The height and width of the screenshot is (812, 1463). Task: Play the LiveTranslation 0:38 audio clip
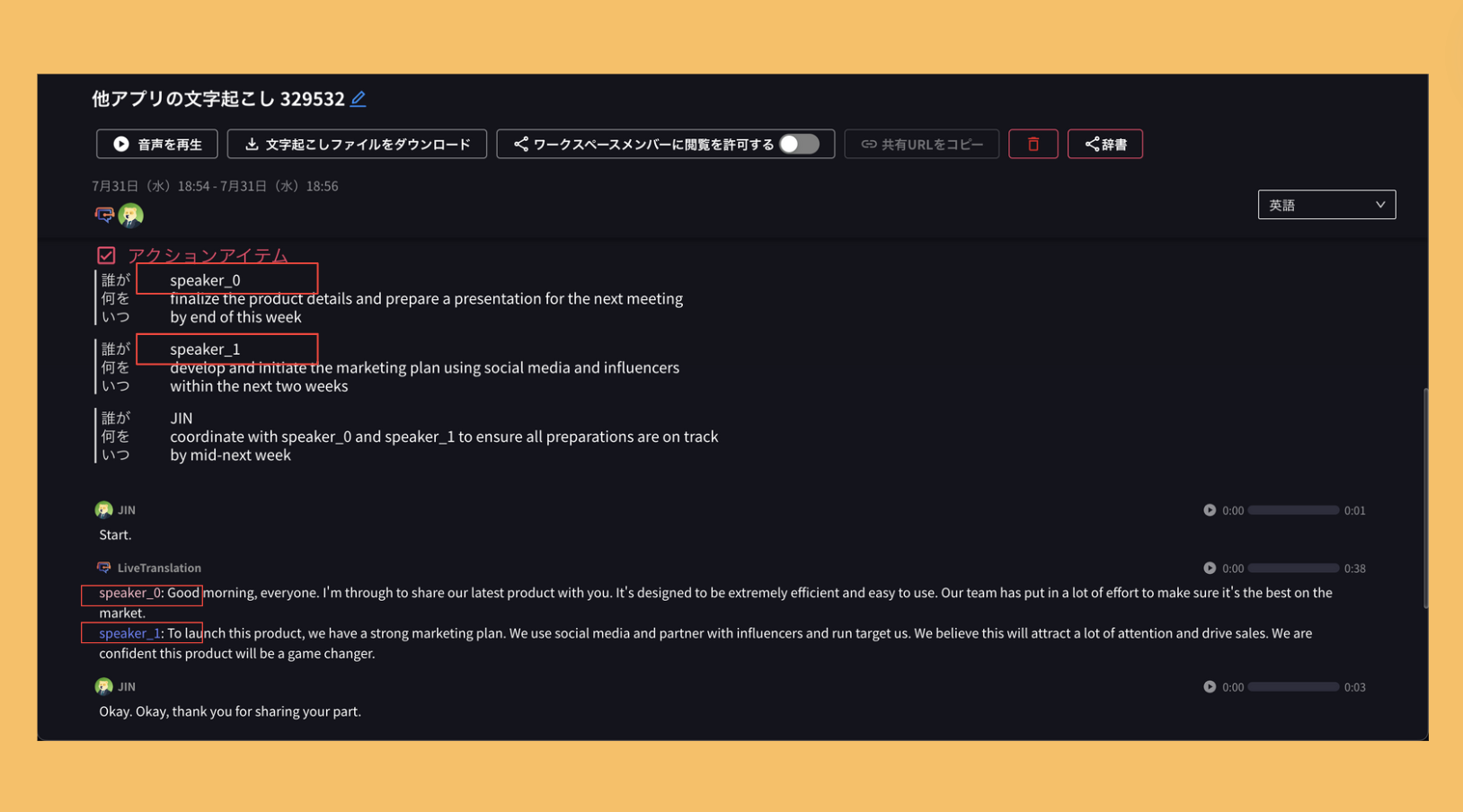click(1210, 569)
